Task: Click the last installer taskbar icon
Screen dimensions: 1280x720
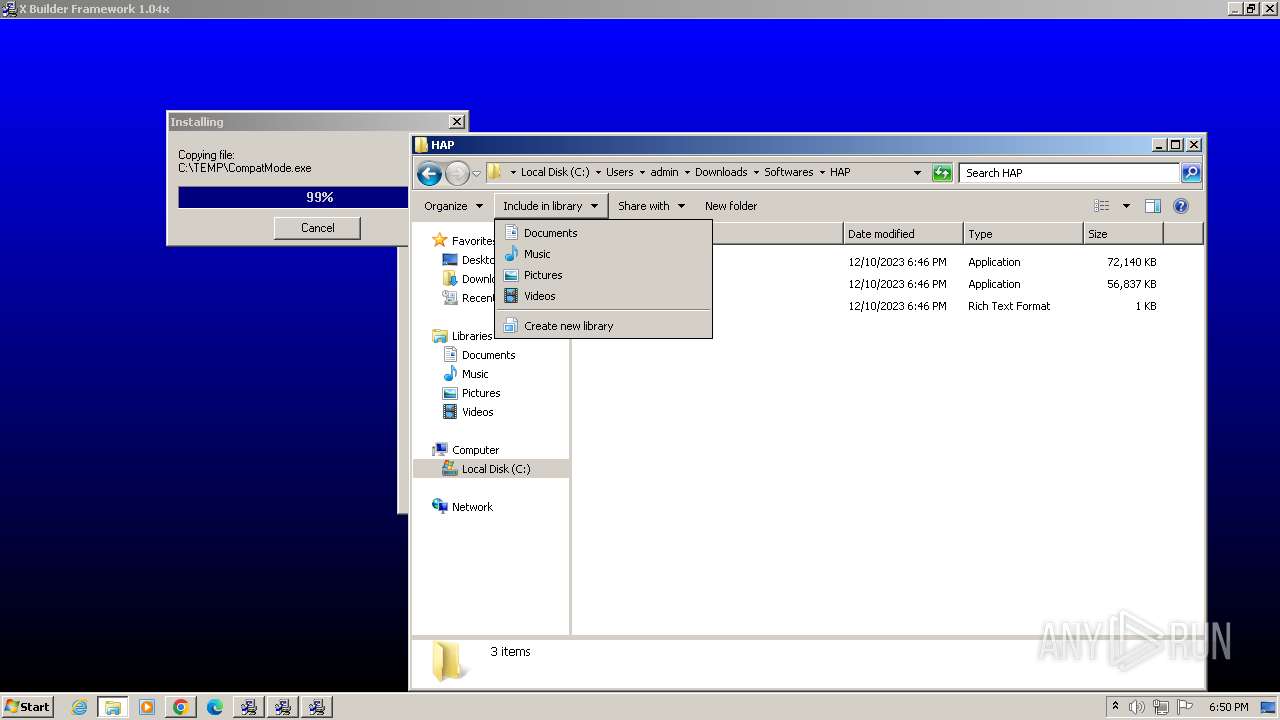Action: click(317, 707)
